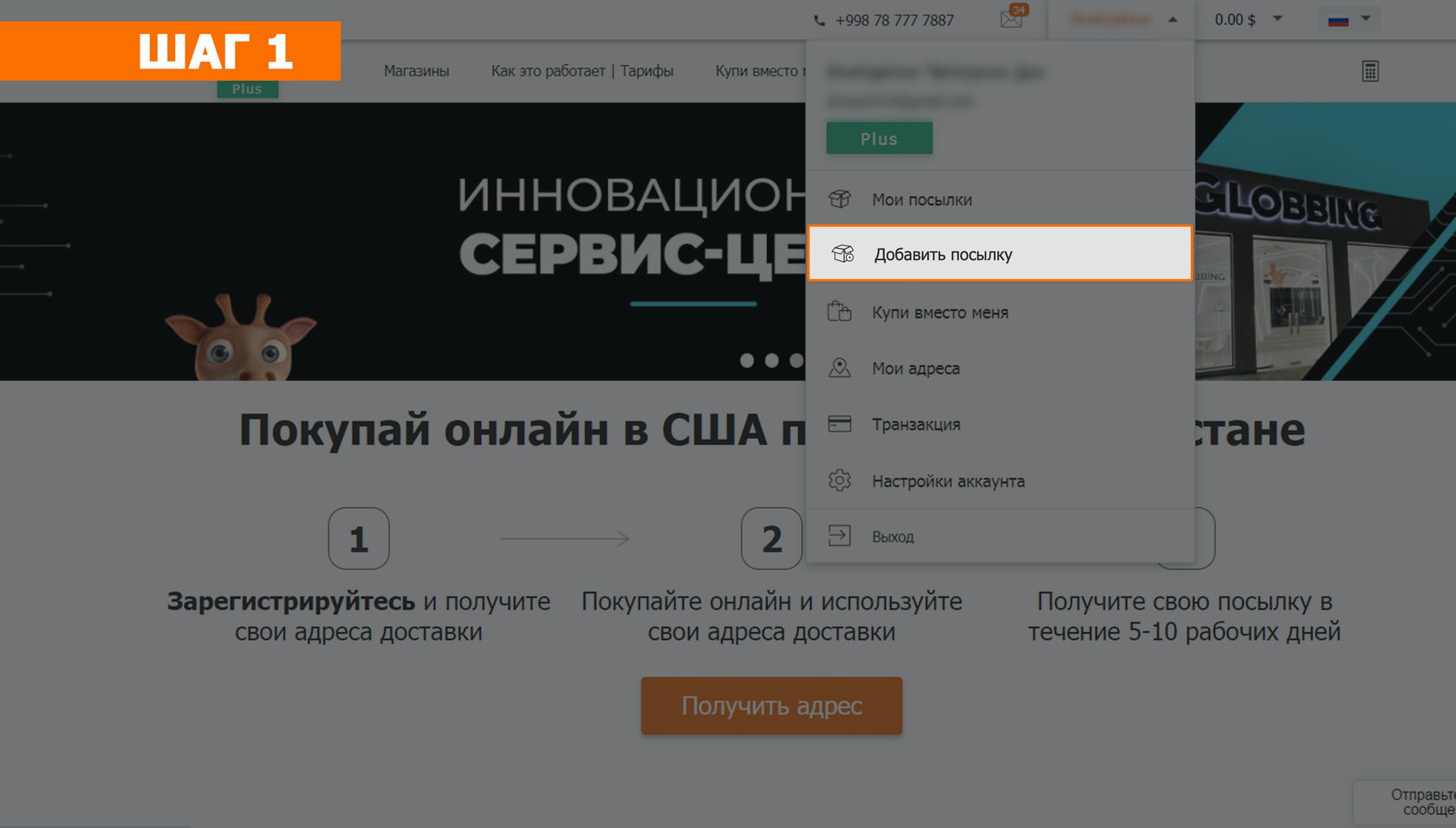
Task: Click the calculator icon in the navigation bar
Action: click(x=1369, y=71)
